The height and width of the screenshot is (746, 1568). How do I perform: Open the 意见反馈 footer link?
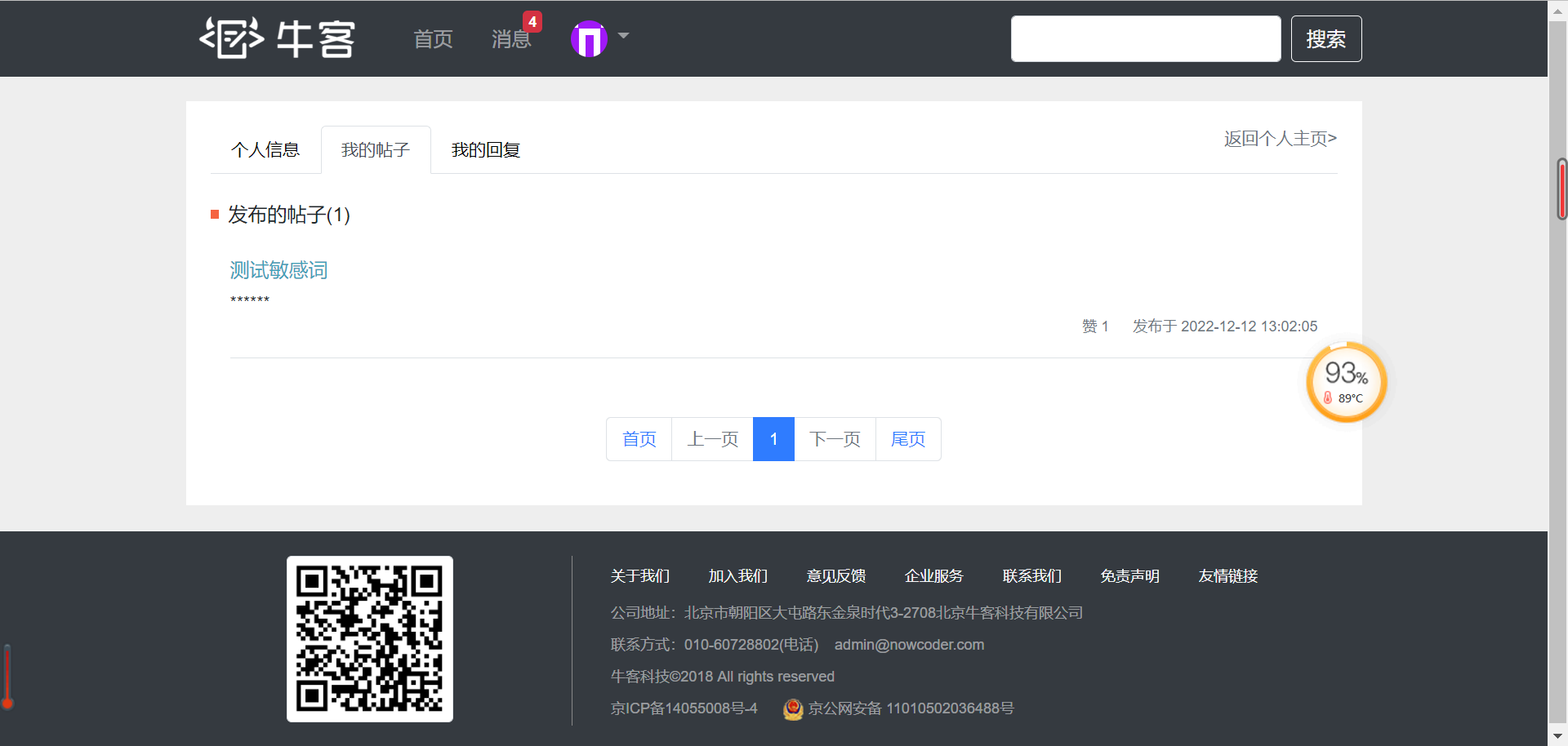tap(836, 576)
